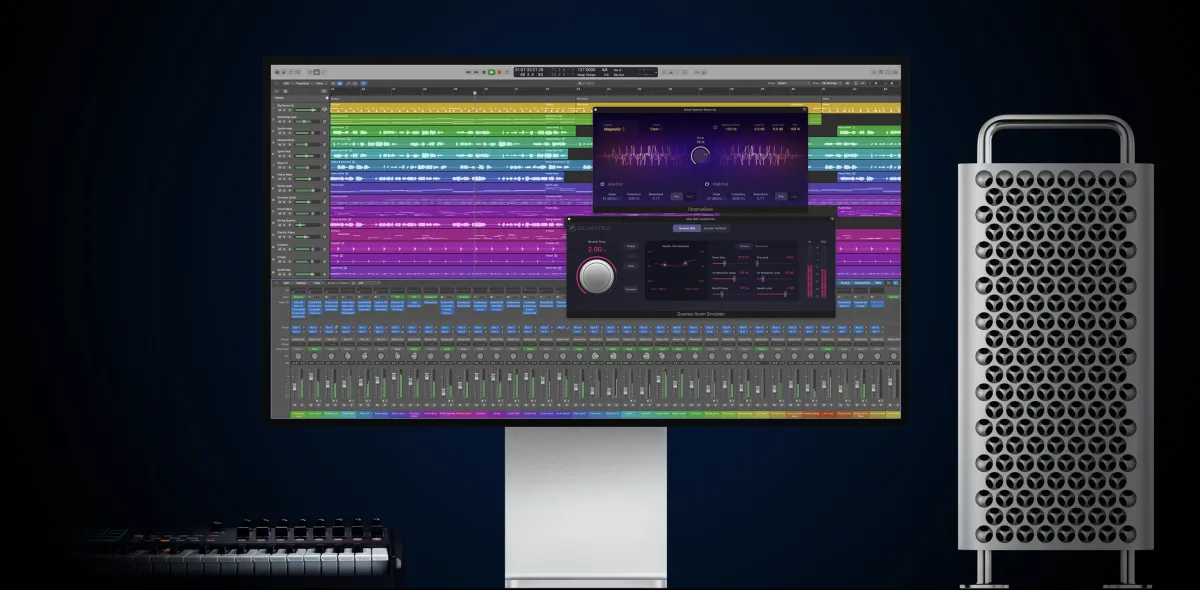Select Pre in the Low Cut section
The height and width of the screenshot is (590, 1200).
coord(676,196)
